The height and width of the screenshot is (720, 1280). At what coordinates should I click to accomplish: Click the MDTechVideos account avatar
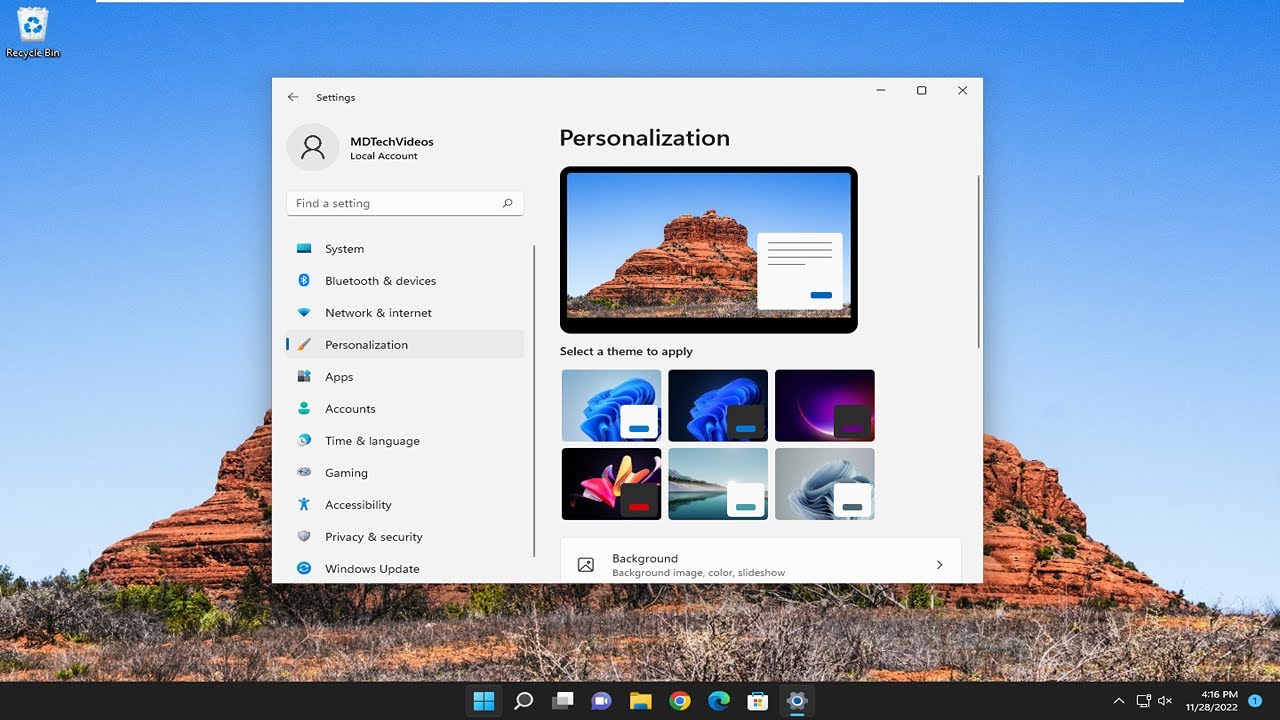point(312,148)
